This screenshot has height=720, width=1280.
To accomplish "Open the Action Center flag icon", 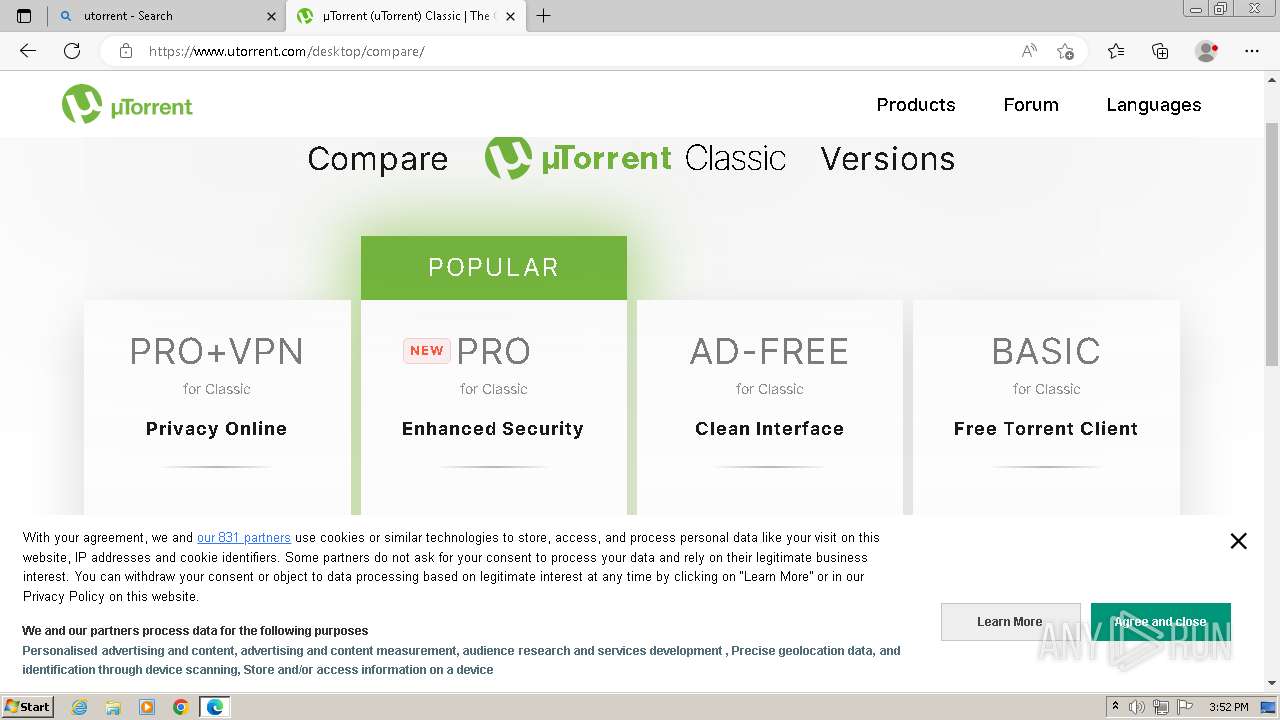I will coord(1185,707).
